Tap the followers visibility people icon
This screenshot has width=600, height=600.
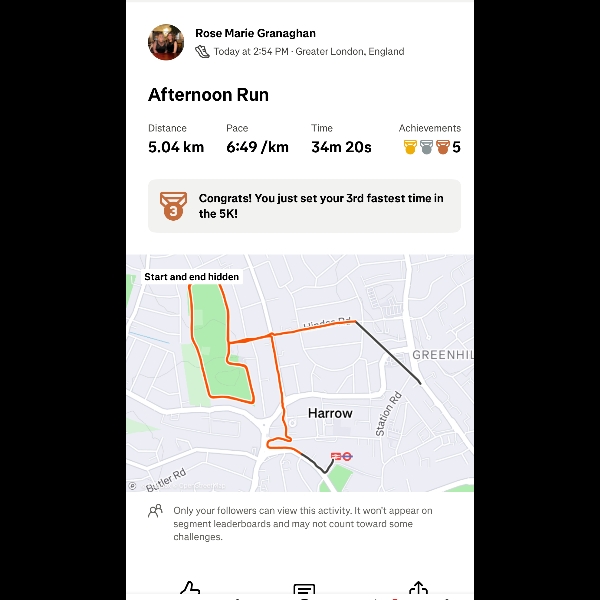tap(155, 511)
